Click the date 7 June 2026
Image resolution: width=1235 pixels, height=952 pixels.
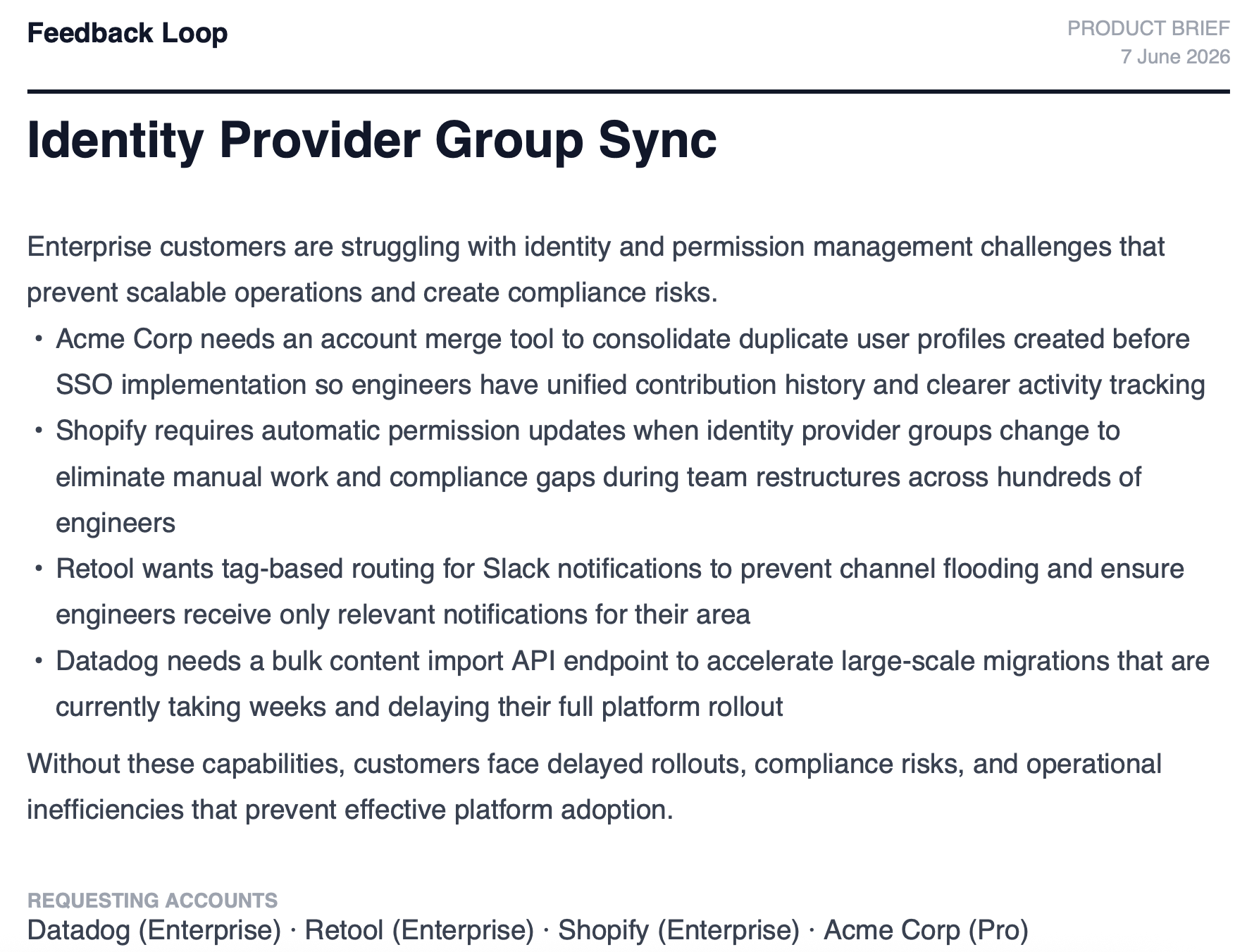coord(1175,57)
